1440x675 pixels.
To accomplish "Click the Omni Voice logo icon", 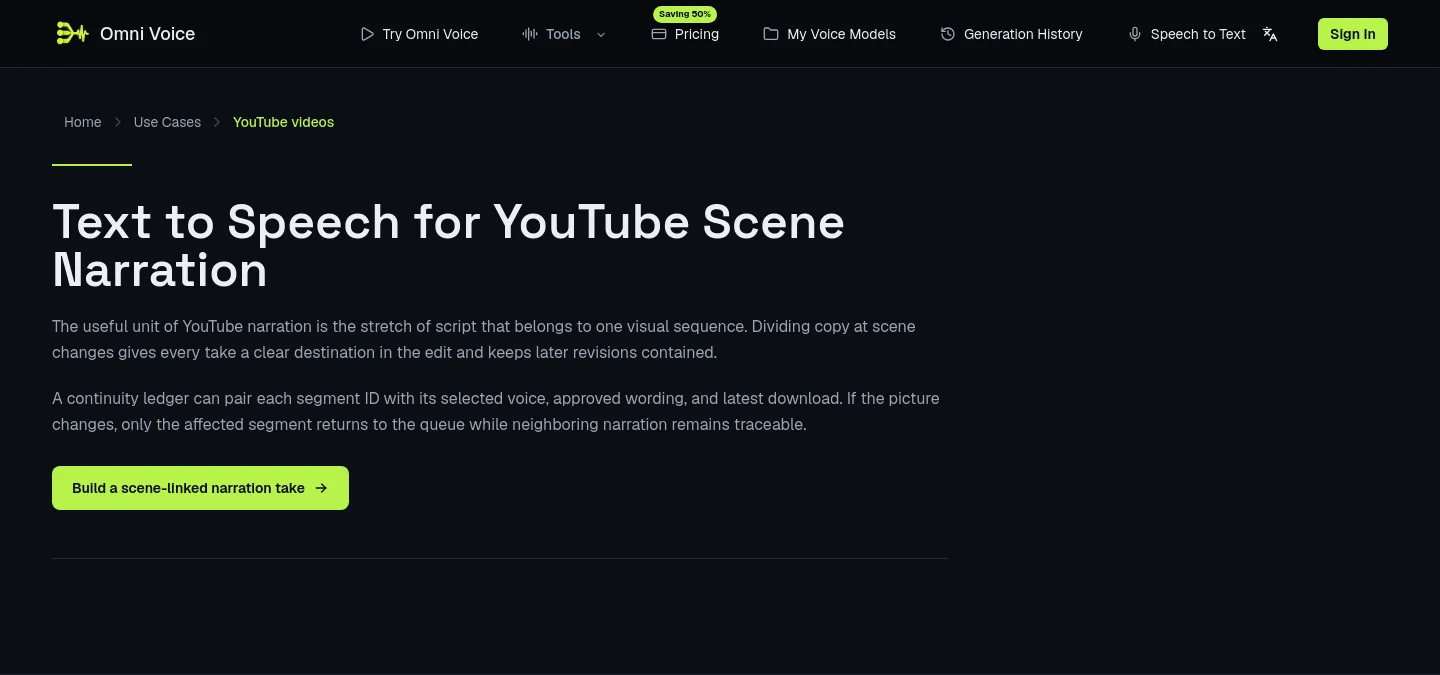I will (72, 34).
